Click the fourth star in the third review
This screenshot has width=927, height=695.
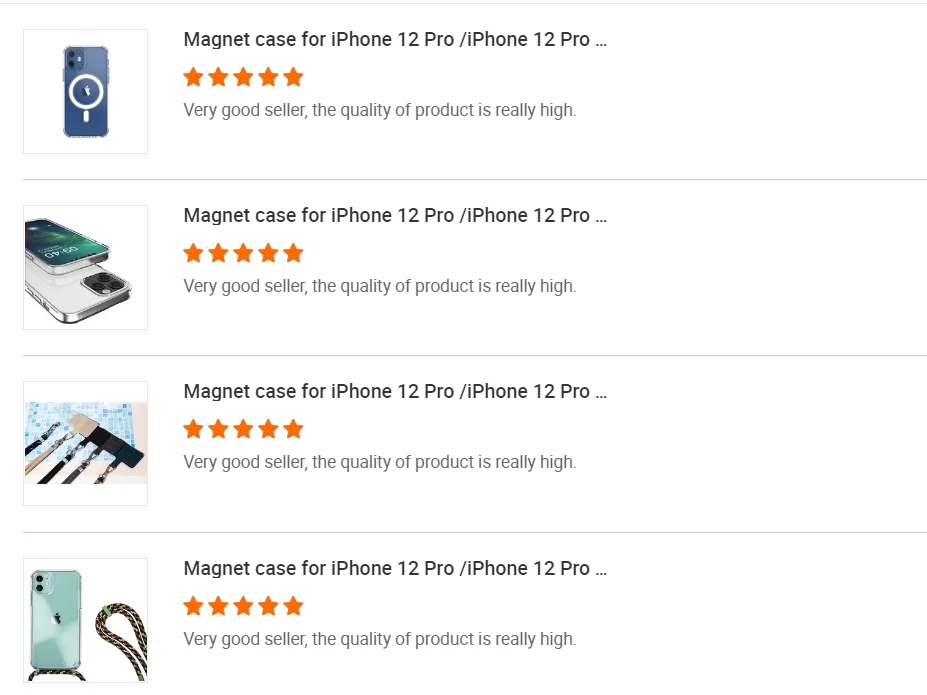click(268, 429)
